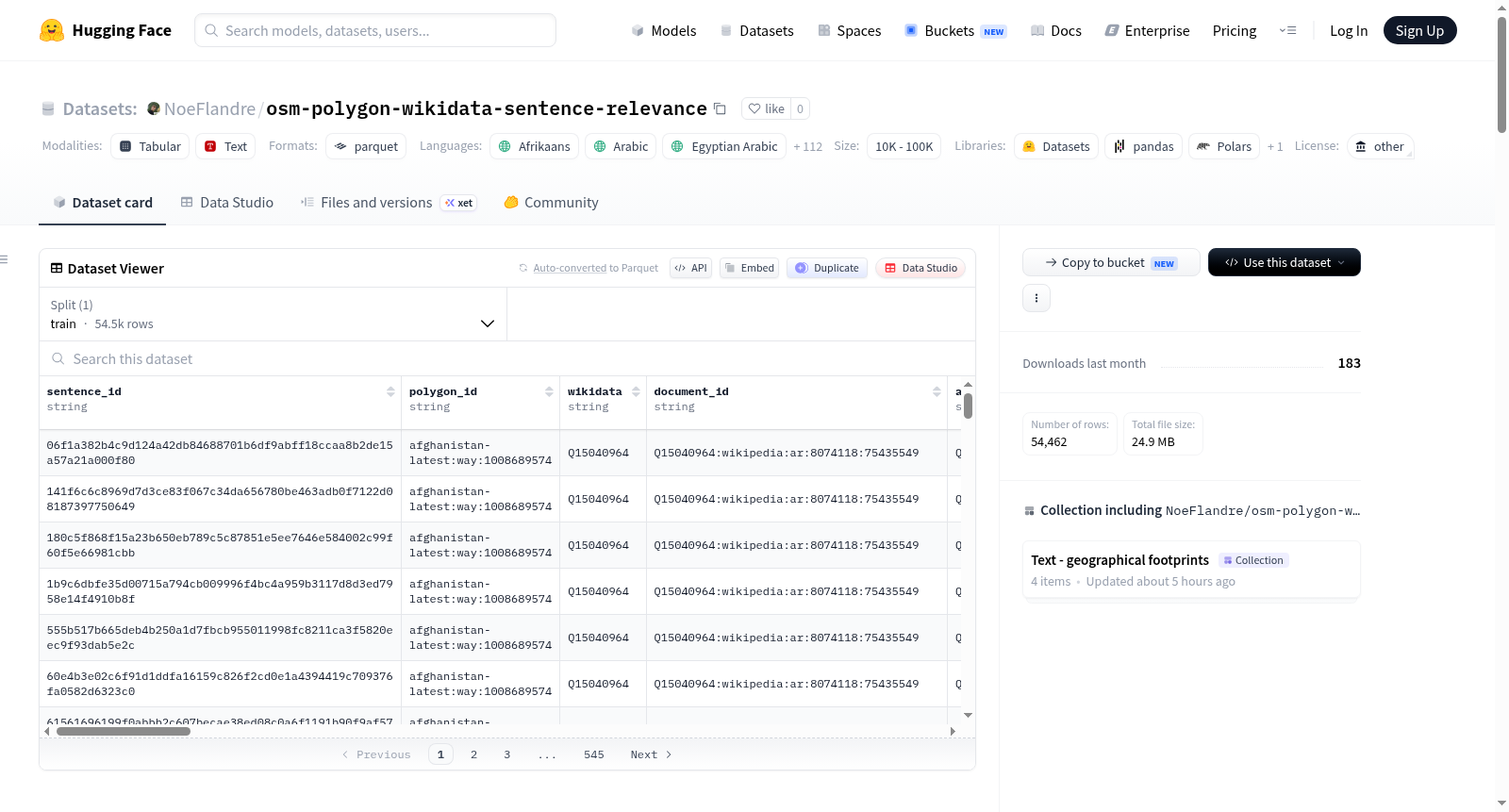Copy dataset name with the copy icon
Viewport: 1509px width, 812px height.
[720, 108]
